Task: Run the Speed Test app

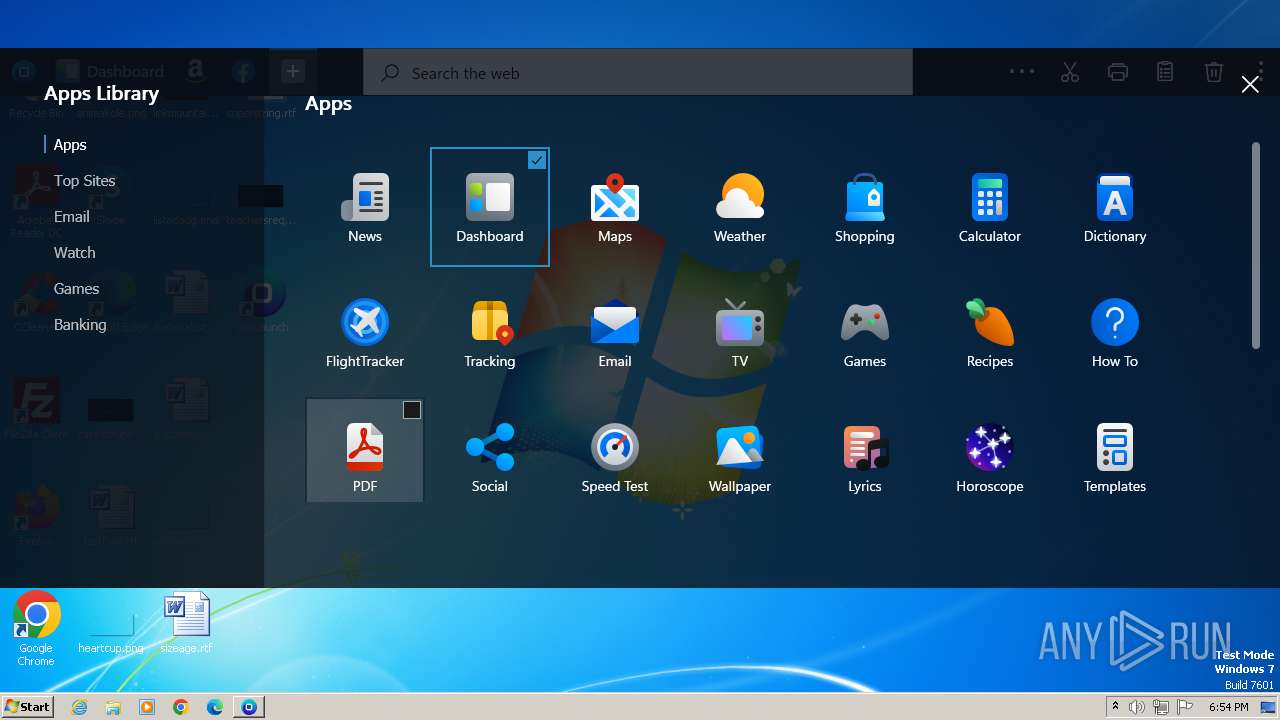Action: (615, 457)
